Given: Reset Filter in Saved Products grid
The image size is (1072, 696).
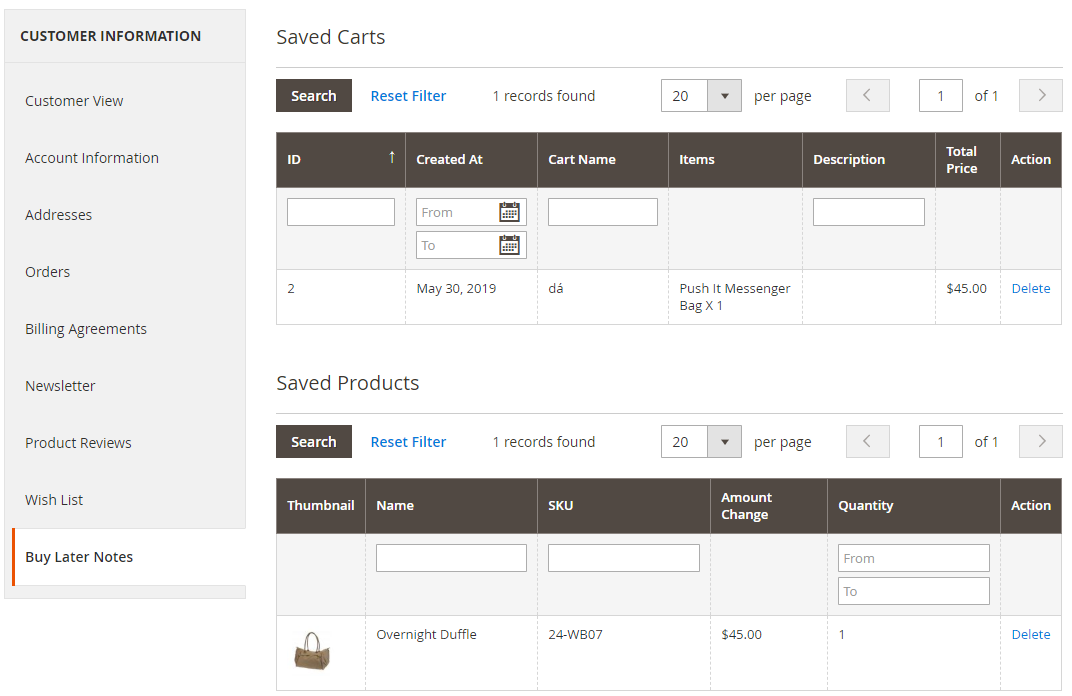Looking at the screenshot, I should coord(408,442).
